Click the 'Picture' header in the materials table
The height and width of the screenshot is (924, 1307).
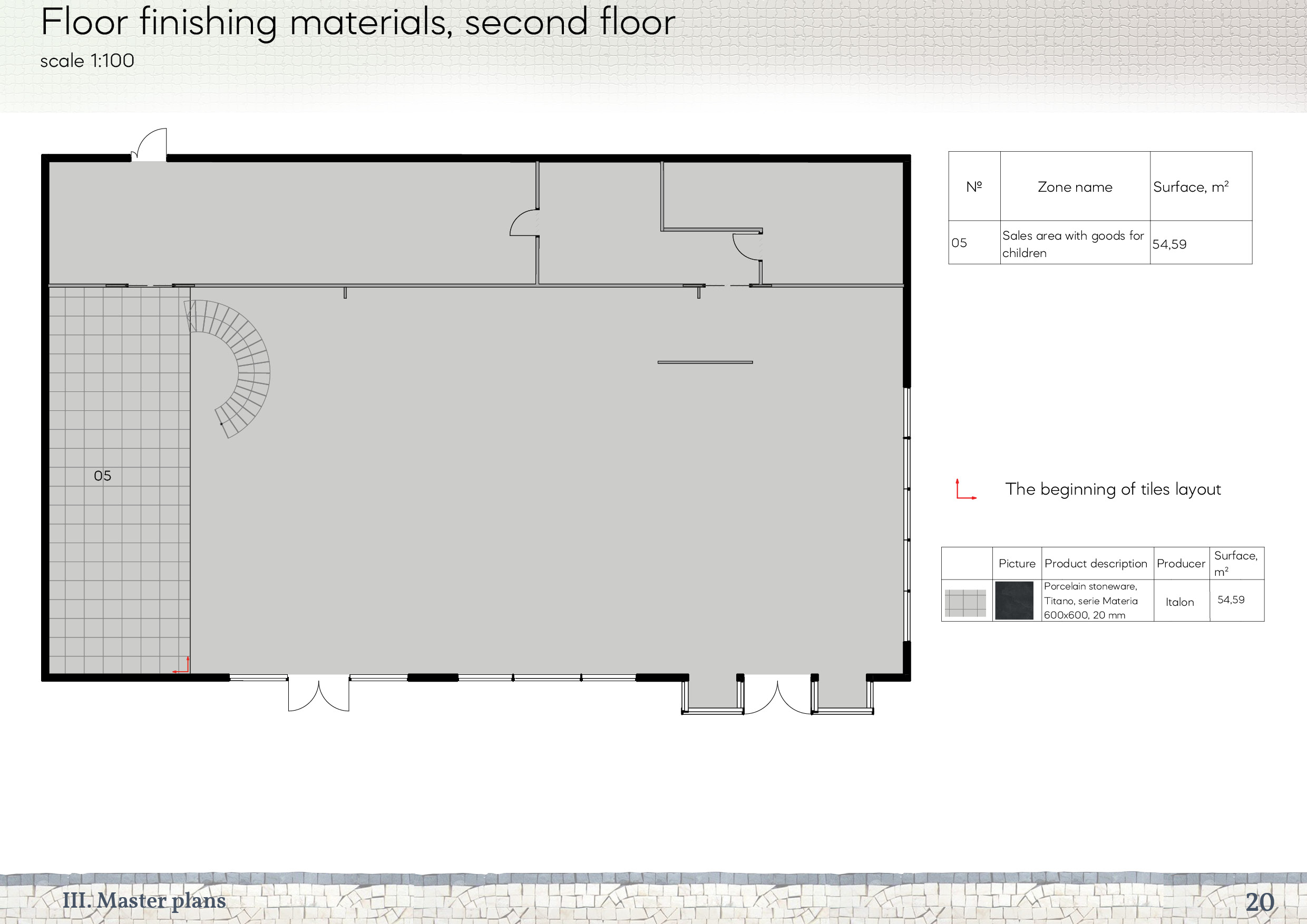click(1017, 563)
